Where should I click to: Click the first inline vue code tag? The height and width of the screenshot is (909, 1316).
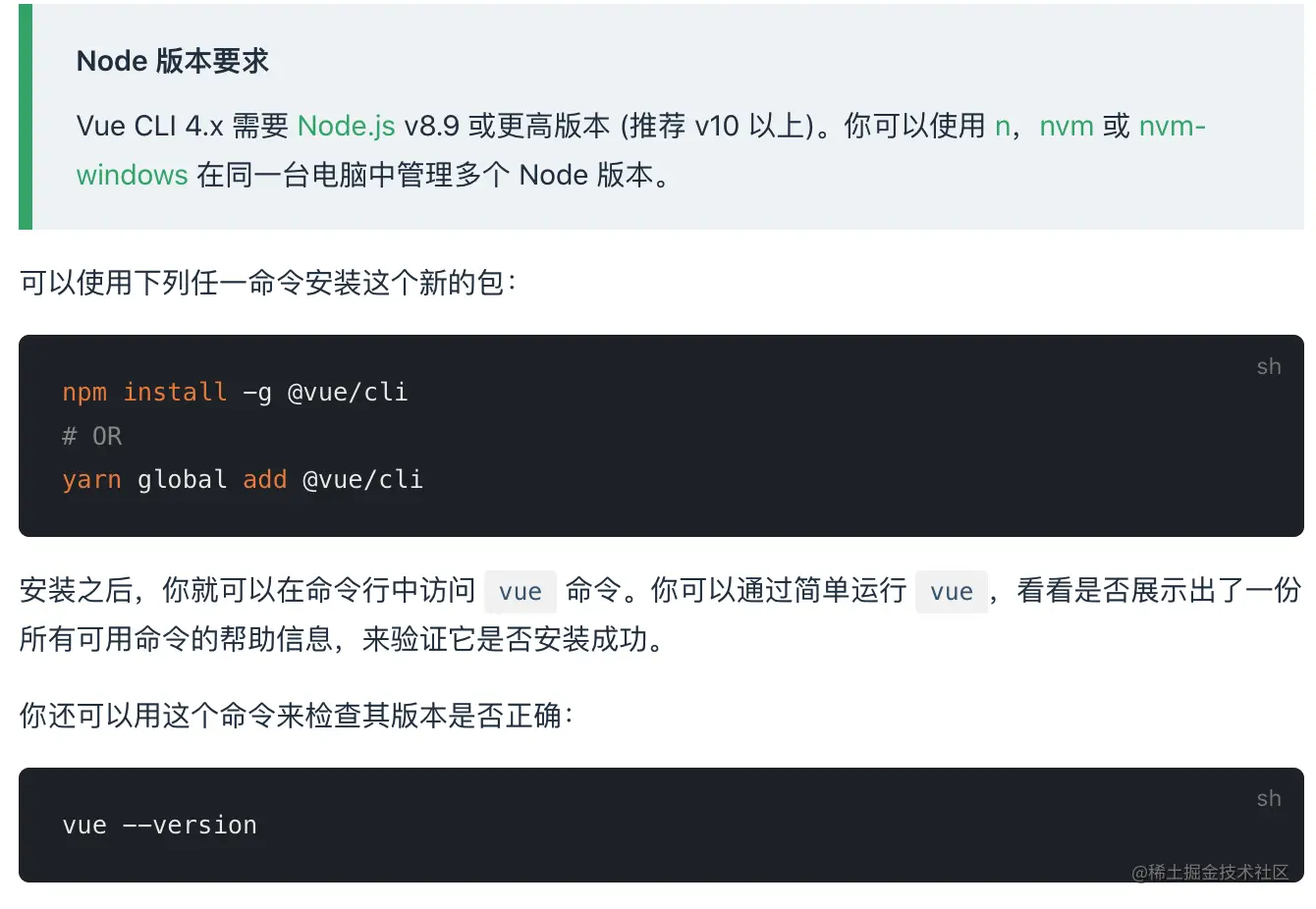[520, 592]
